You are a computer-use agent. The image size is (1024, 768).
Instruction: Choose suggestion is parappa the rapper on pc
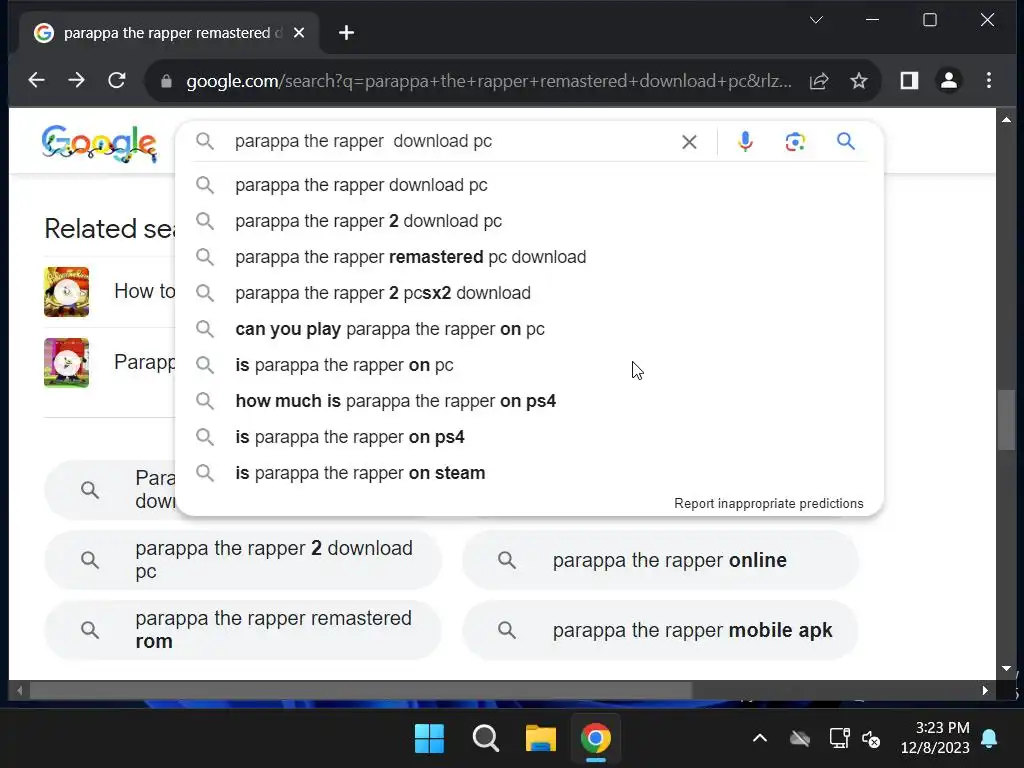[x=530, y=364]
